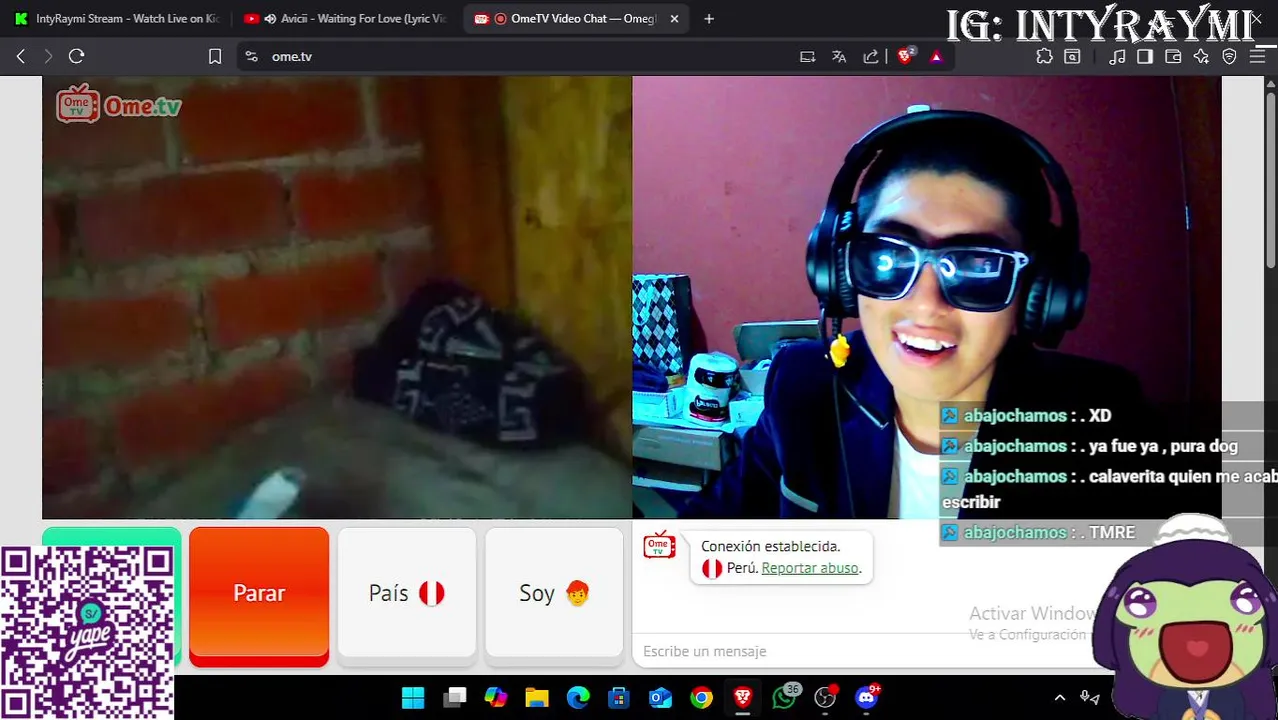Bookmark this page icon

[x=214, y=57]
